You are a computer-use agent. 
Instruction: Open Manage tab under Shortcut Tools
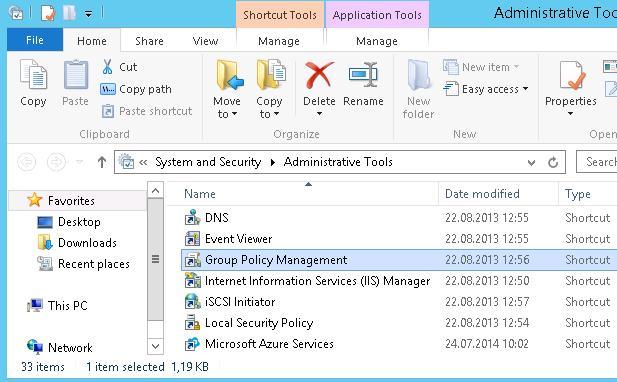(279, 41)
